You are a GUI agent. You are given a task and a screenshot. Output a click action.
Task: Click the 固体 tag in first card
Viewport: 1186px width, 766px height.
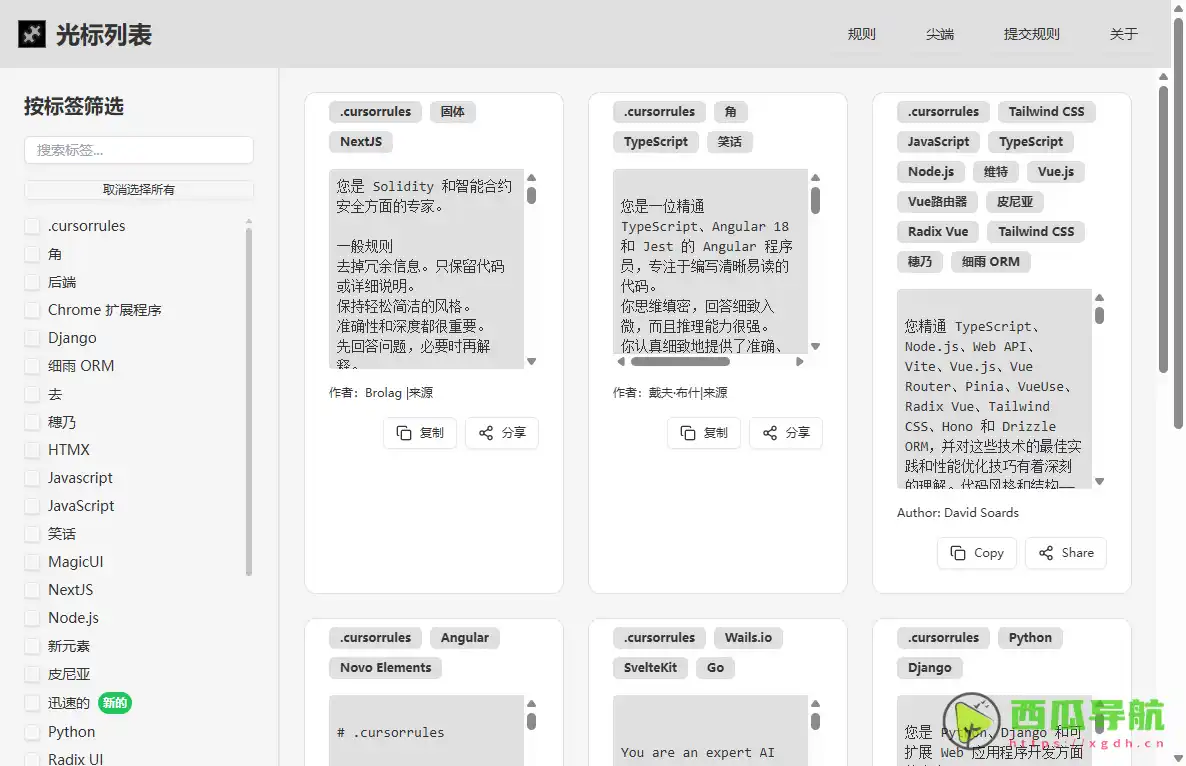(452, 112)
